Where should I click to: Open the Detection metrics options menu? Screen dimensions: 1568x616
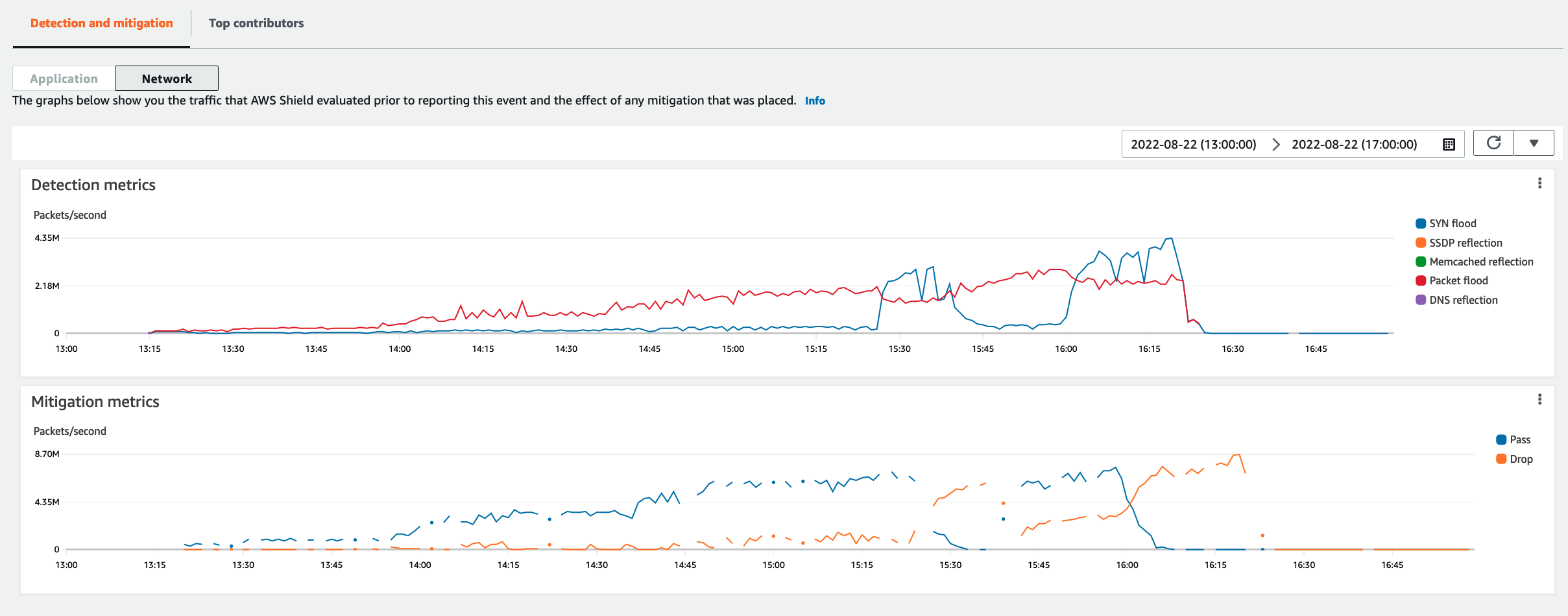1540,184
